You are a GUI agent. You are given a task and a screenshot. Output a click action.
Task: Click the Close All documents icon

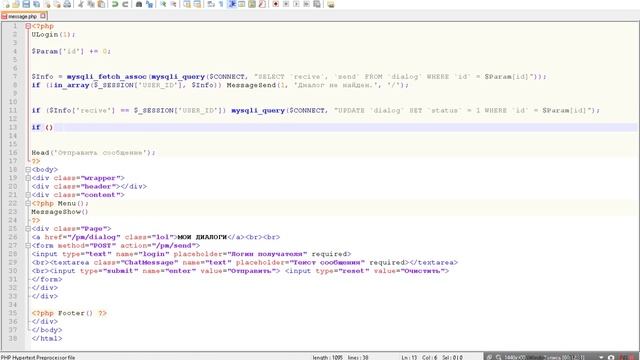click(x=57, y=4)
